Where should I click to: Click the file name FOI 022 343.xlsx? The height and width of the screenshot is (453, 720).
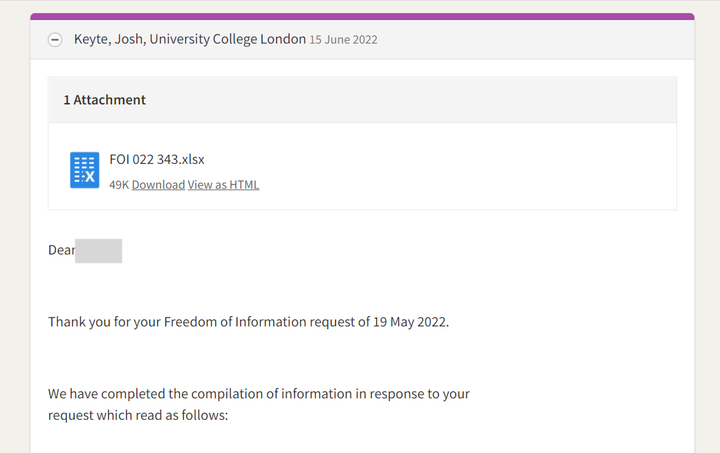157,159
